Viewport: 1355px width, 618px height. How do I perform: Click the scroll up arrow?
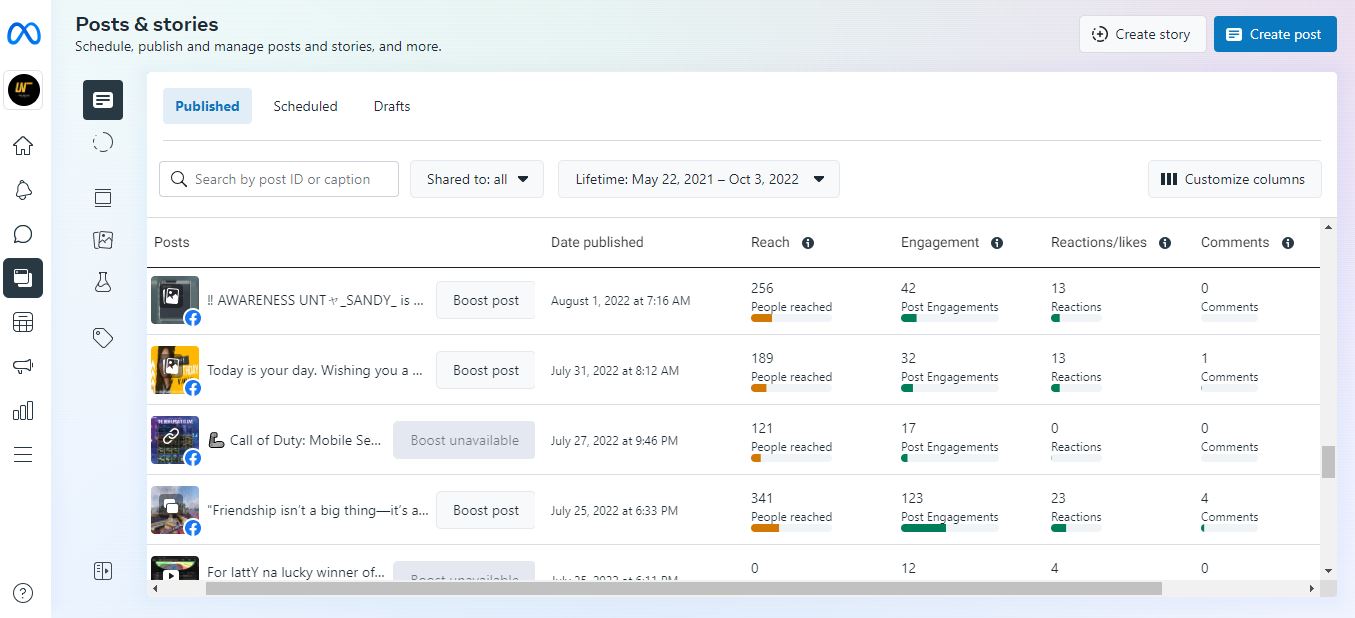[1328, 227]
